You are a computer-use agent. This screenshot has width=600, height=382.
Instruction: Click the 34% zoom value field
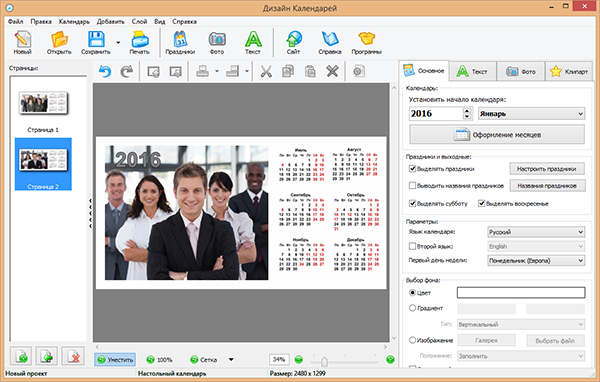(x=279, y=359)
